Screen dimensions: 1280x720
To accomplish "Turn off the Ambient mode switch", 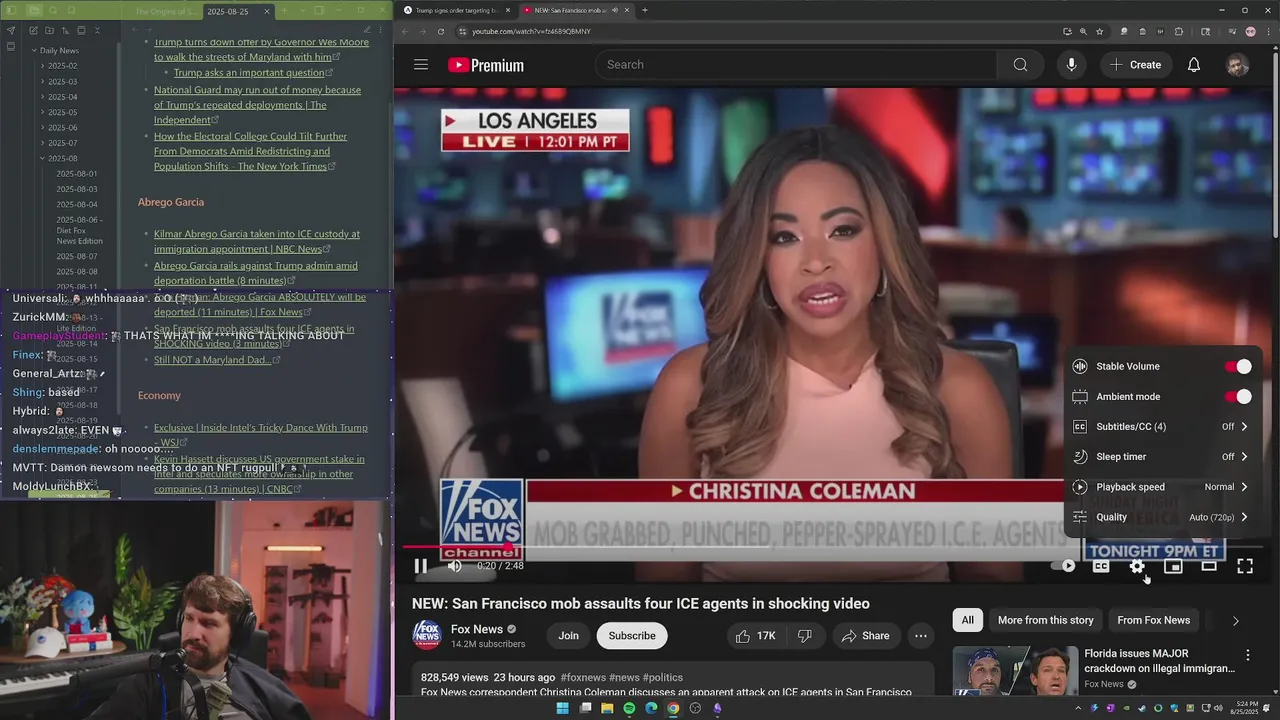I will (1238, 397).
